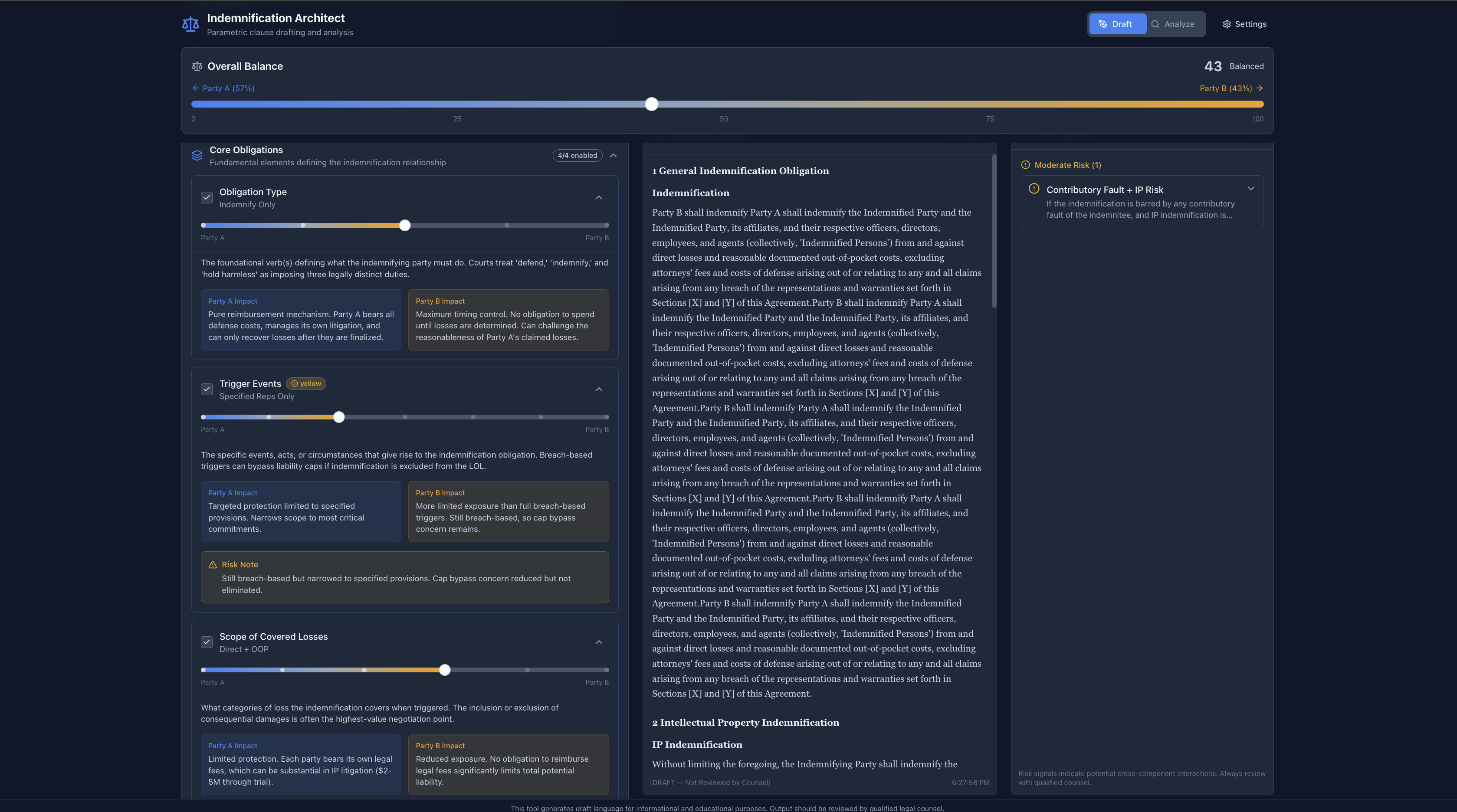Screen dimensions: 1457x812
Task: Expand the Contributory Fault + IP Risk signal
Action: (1250, 189)
